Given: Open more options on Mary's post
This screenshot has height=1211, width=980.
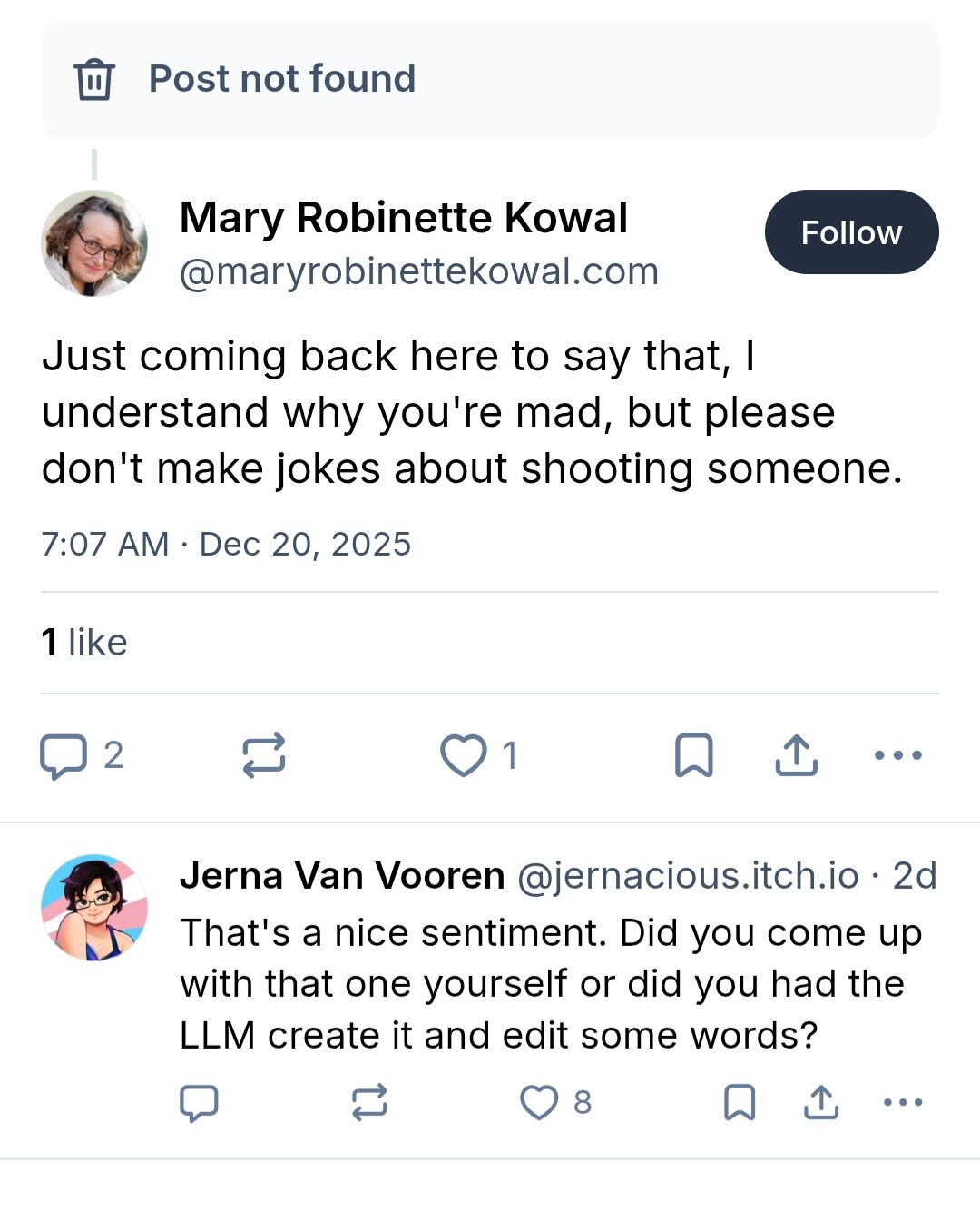Looking at the screenshot, I should tap(898, 755).
